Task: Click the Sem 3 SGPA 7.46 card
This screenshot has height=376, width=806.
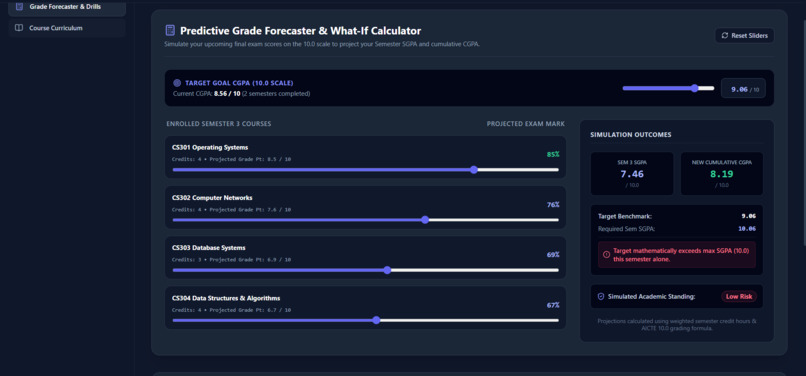Action: (x=632, y=173)
